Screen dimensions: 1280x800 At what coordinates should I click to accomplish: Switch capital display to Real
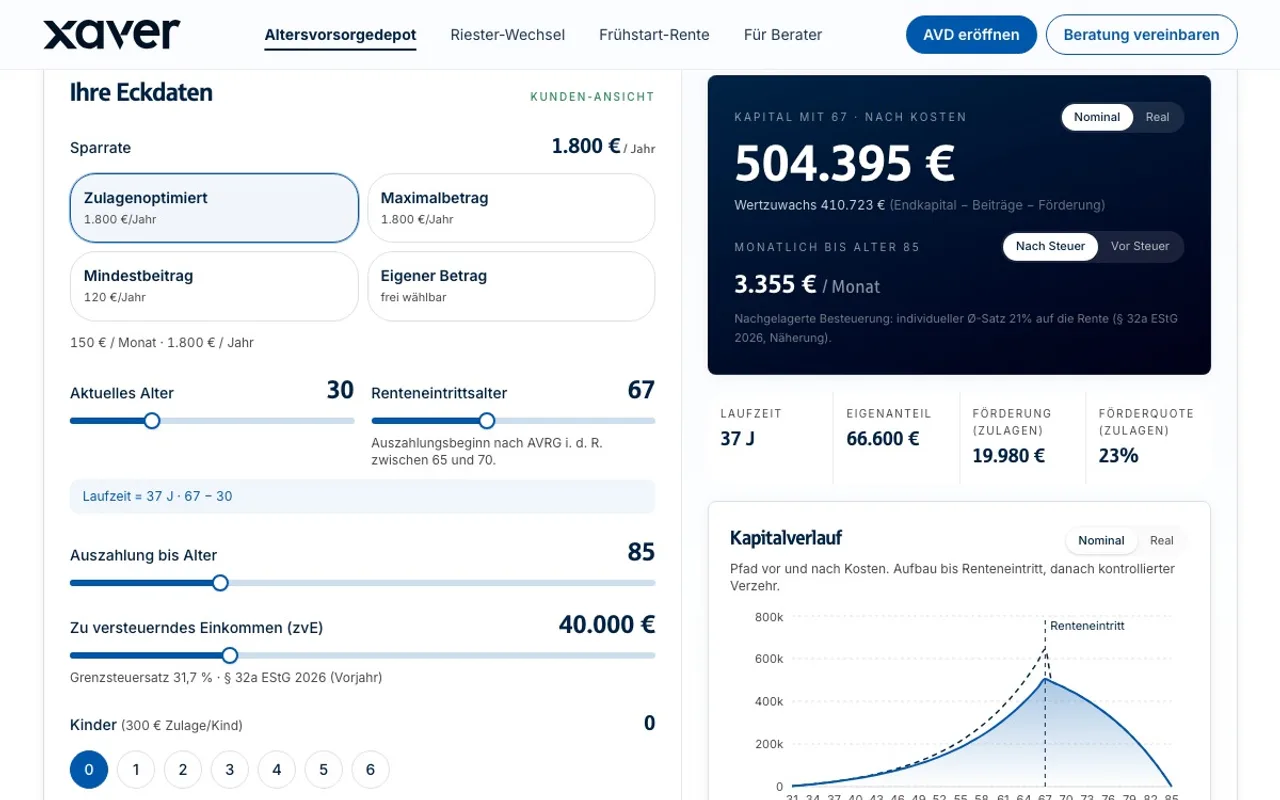1158,117
